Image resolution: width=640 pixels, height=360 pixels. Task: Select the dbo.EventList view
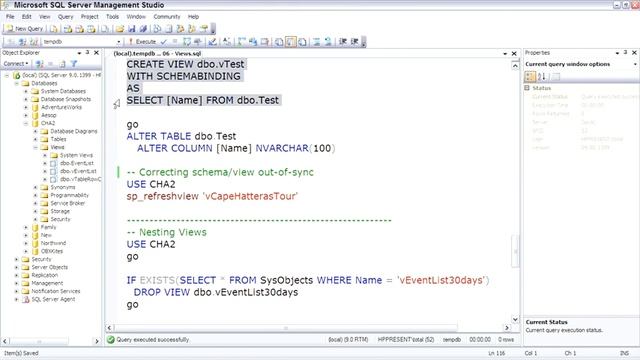[77, 163]
